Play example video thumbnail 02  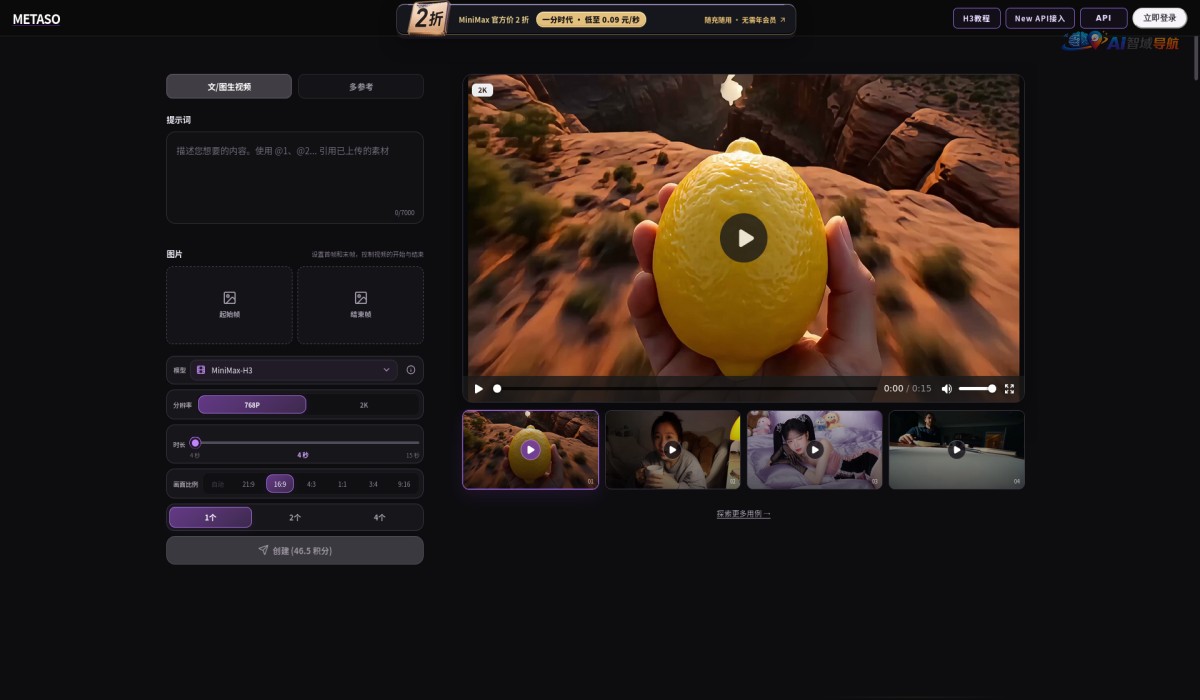tap(673, 450)
